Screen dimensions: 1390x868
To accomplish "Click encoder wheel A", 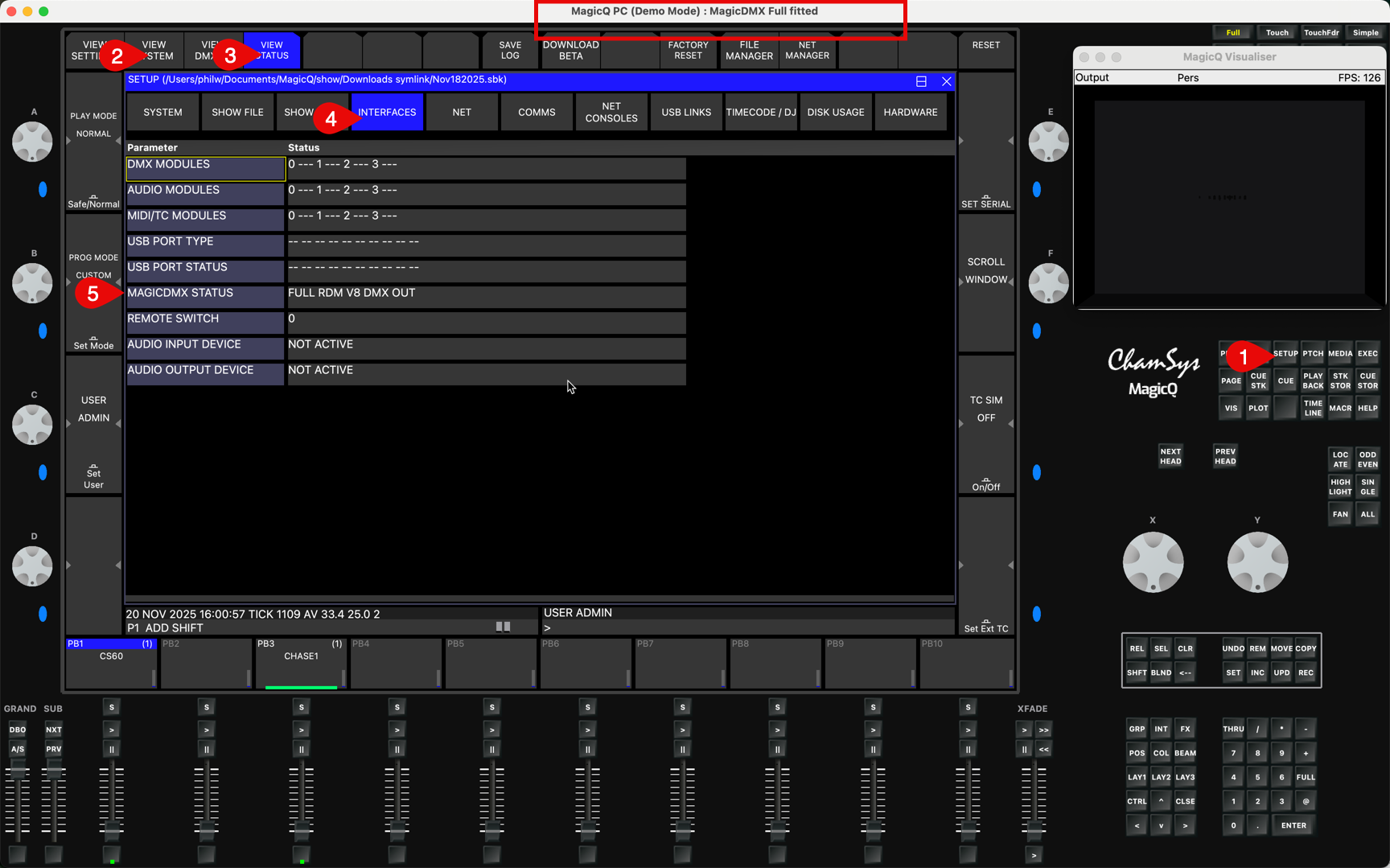I will 32,142.
